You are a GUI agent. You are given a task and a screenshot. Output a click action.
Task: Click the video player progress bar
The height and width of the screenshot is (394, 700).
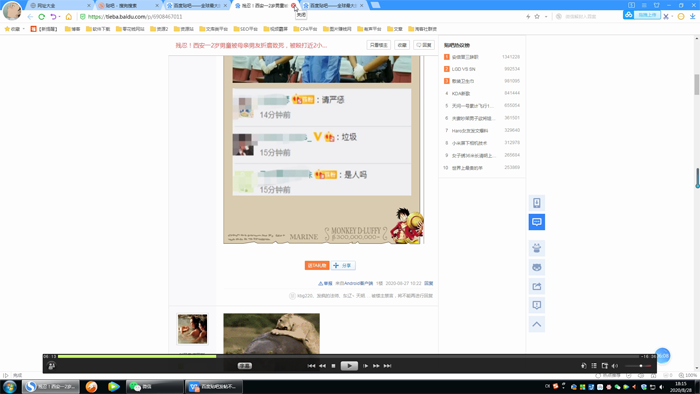348,357
